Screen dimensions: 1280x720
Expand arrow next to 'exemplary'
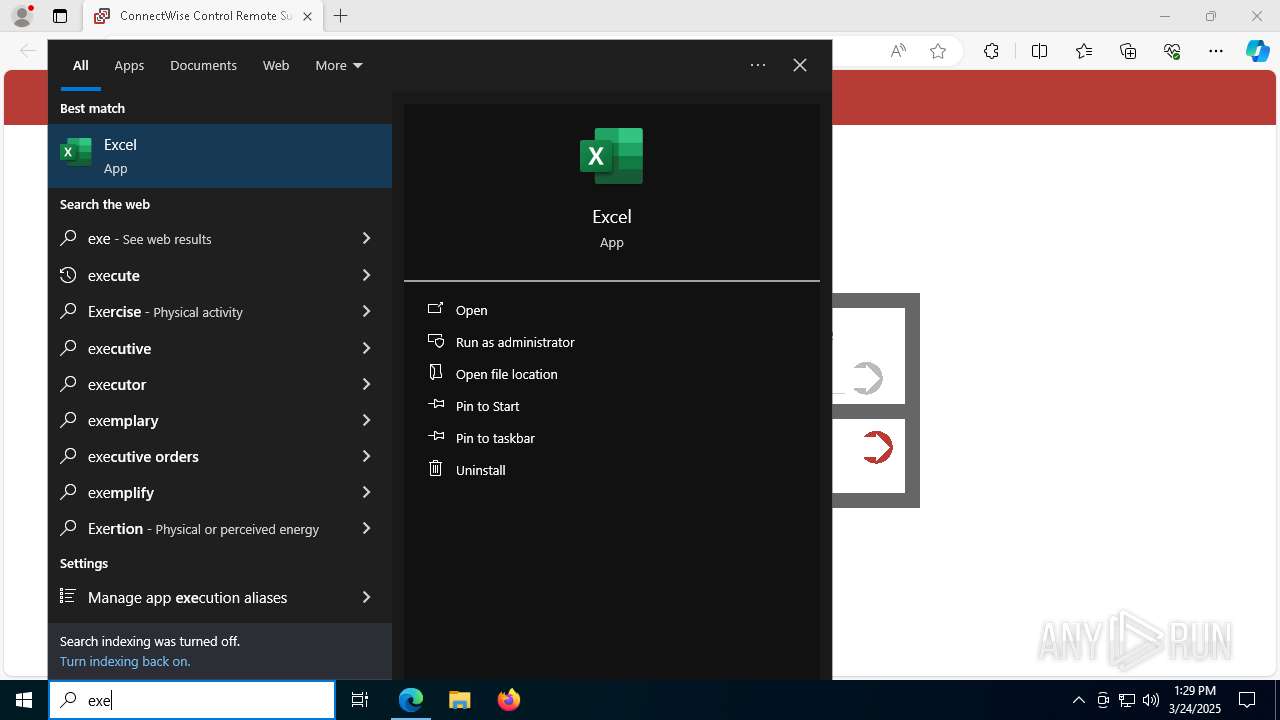tap(366, 420)
